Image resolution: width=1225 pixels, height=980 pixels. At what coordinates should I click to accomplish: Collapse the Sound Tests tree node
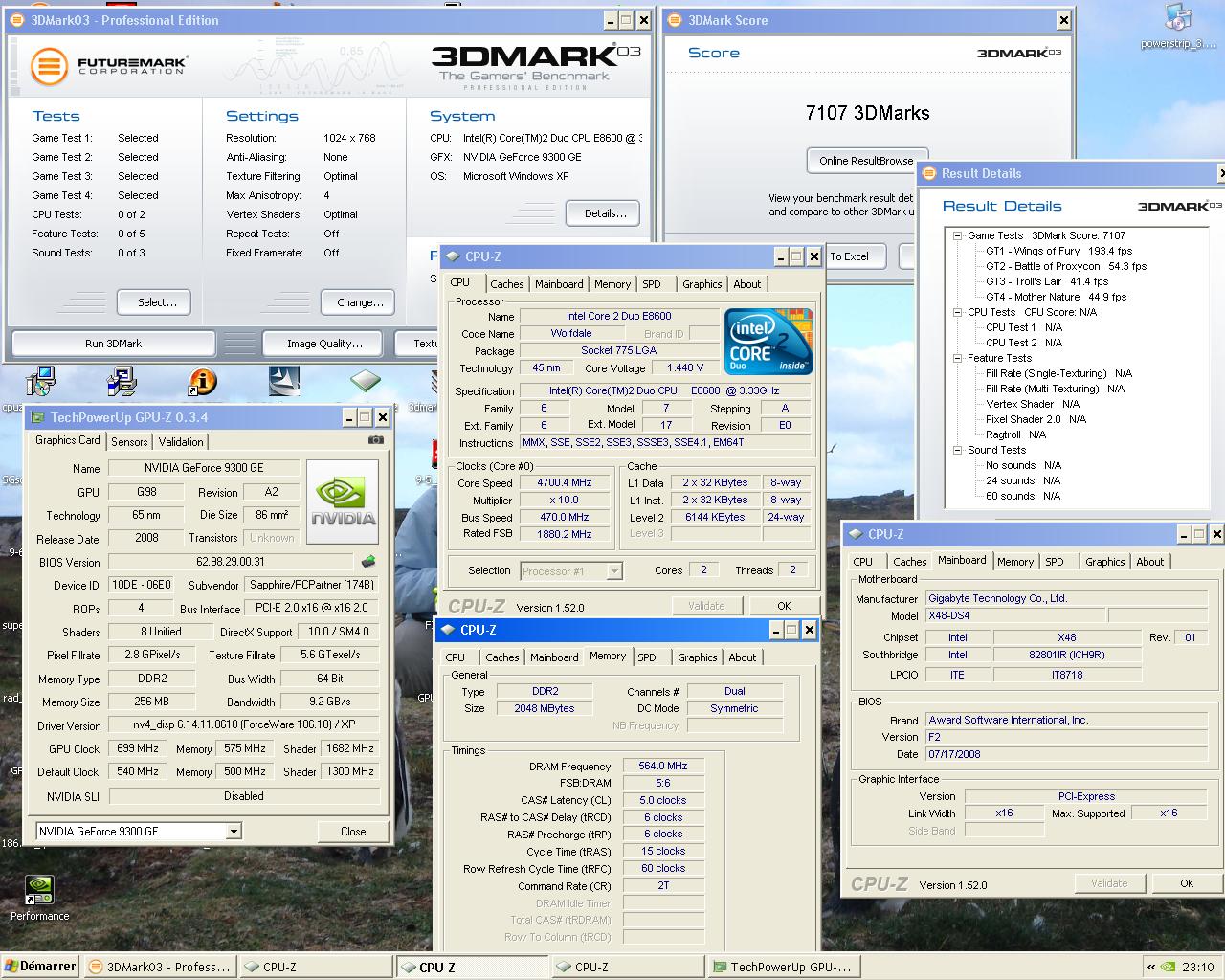click(958, 450)
